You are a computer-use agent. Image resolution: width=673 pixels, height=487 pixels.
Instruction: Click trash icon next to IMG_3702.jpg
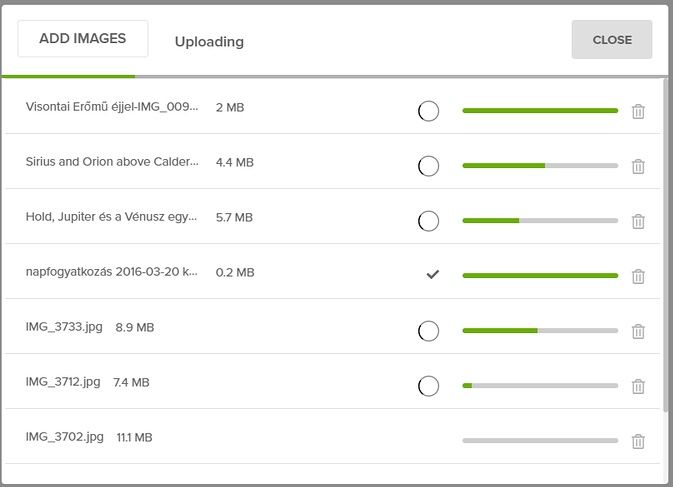[638, 441]
